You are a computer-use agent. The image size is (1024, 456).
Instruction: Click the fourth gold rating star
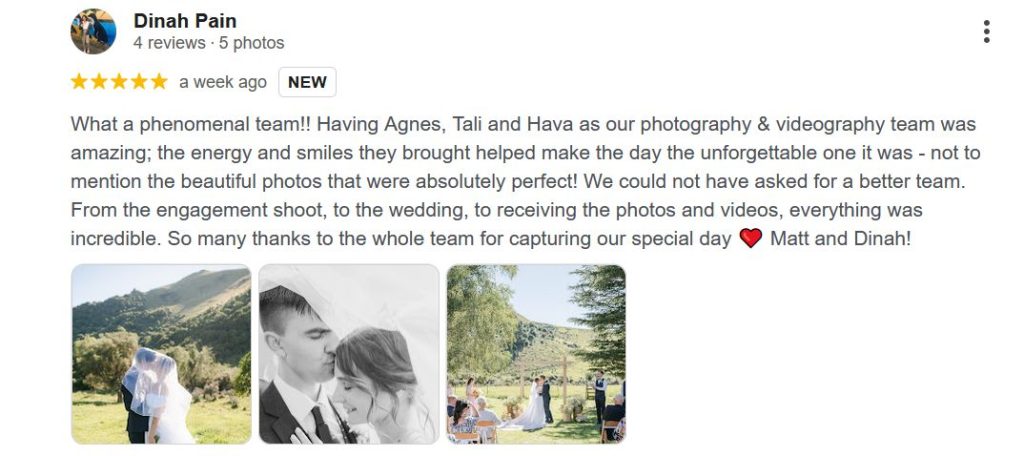click(x=139, y=82)
